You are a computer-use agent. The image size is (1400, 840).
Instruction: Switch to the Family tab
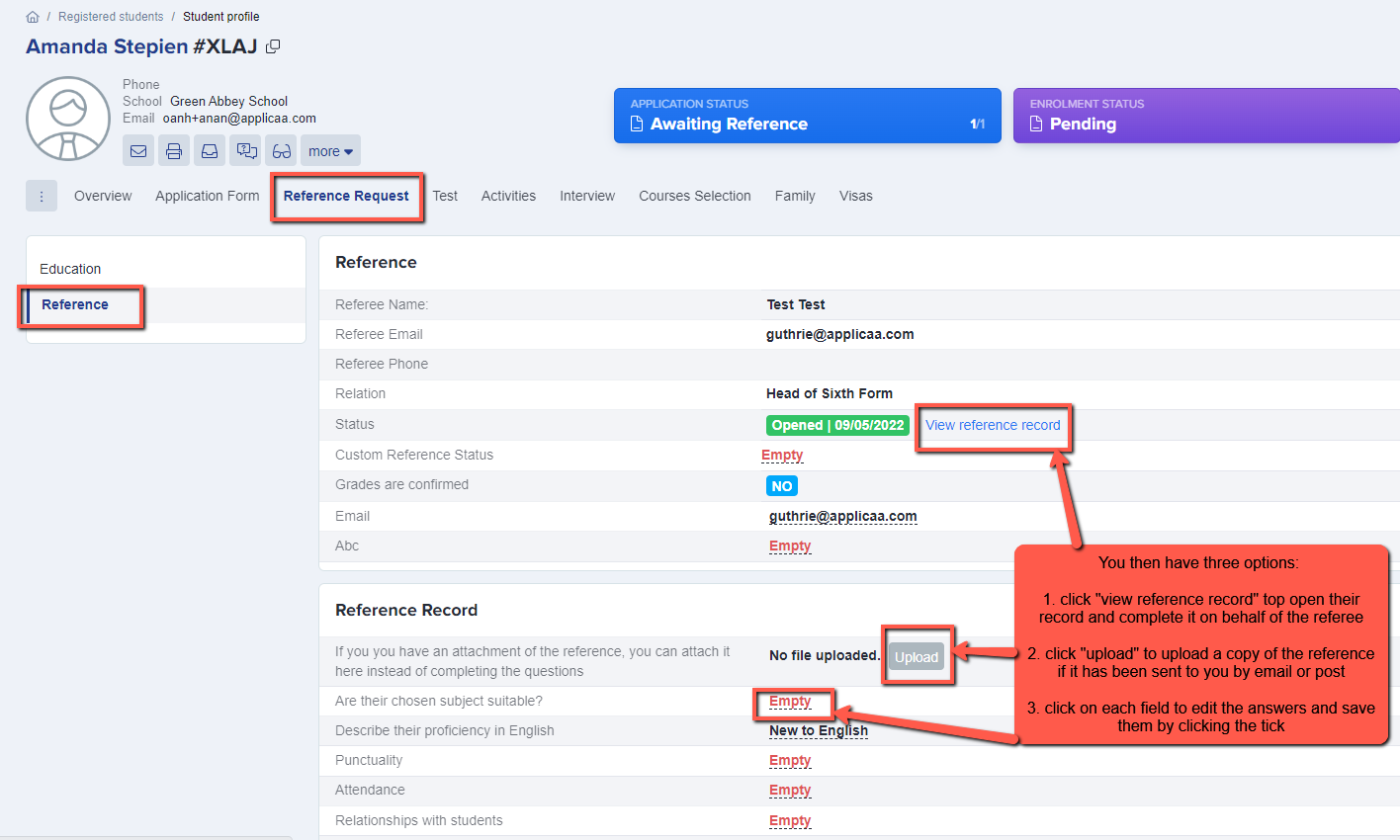point(795,196)
